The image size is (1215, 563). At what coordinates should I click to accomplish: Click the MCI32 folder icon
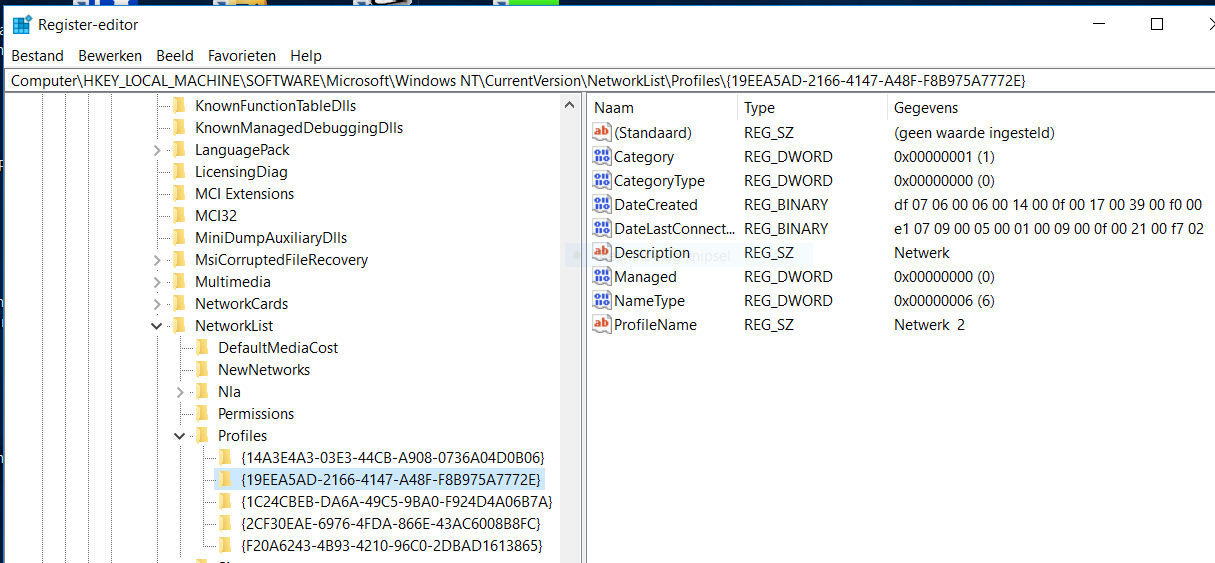[x=180, y=216]
